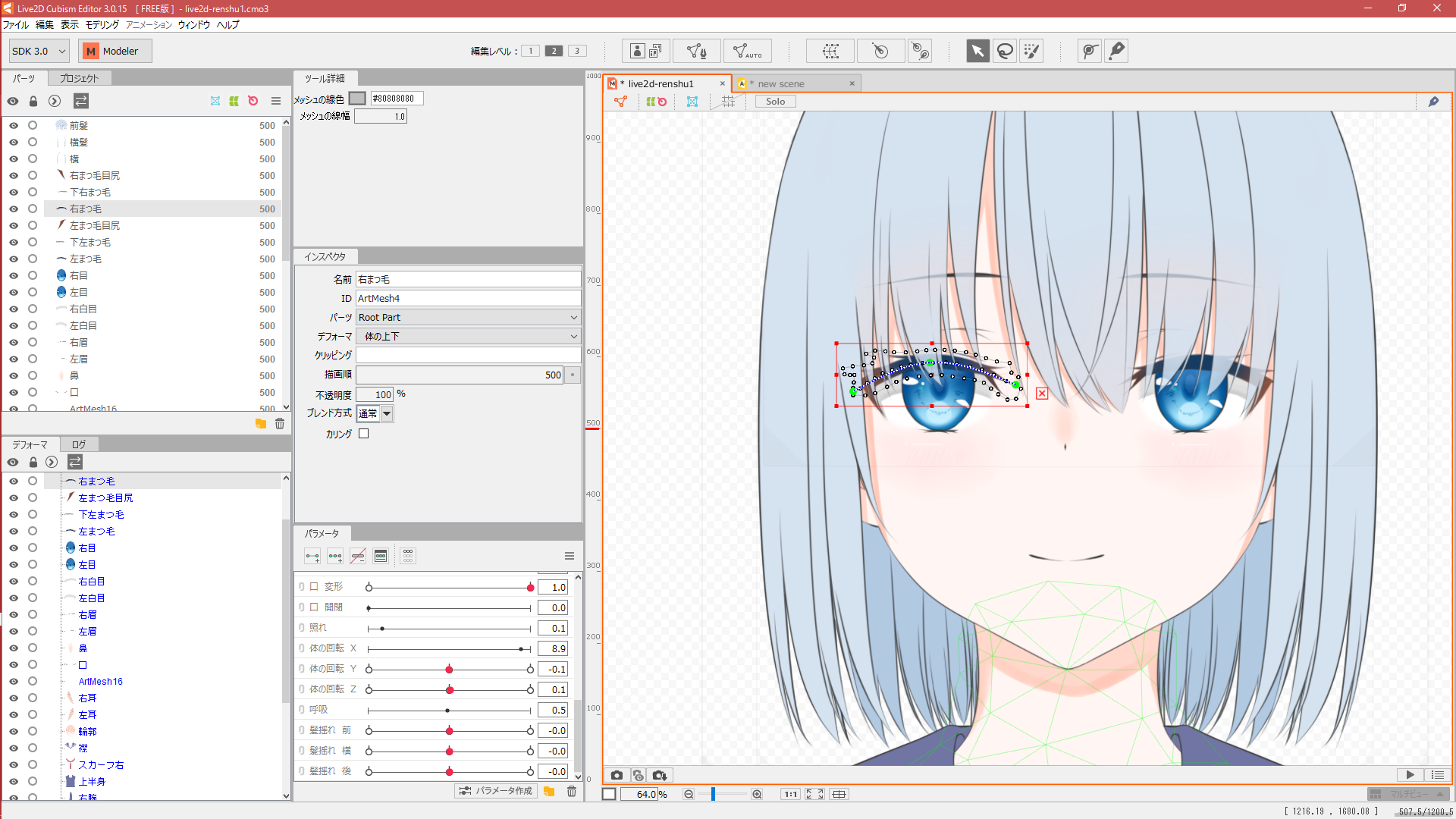The width and height of the screenshot is (1456, 819).
Task: Enable カリング checkbox in inspector
Action: pyautogui.click(x=363, y=433)
